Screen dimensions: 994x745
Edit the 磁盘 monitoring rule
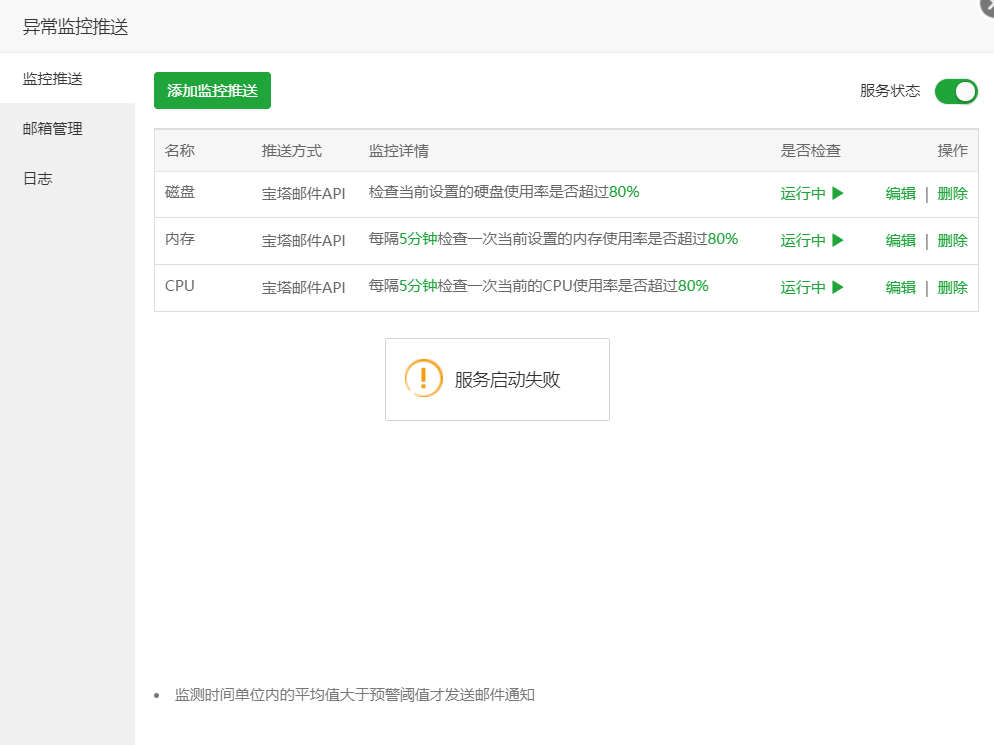coord(899,194)
